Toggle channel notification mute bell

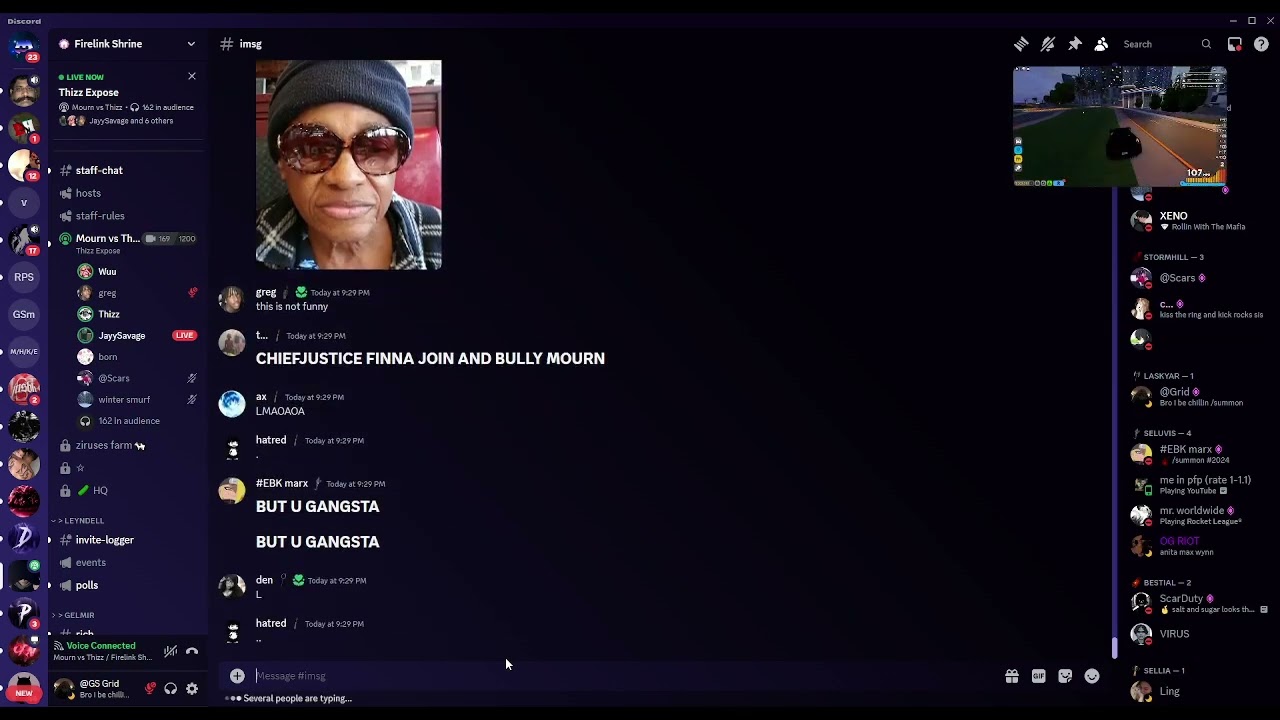click(1048, 44)
